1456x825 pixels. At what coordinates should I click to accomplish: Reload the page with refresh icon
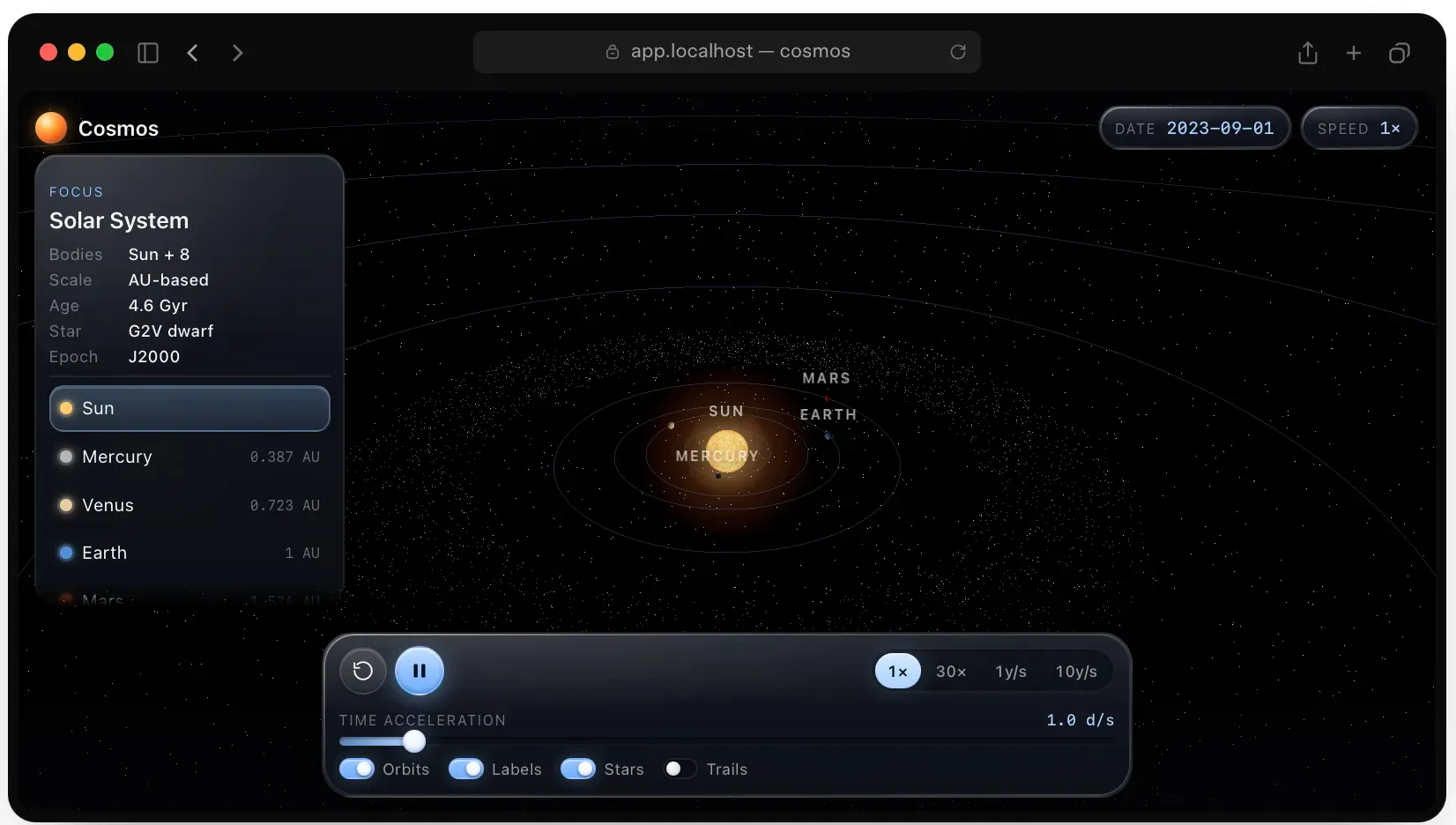(x=958, y=52)
